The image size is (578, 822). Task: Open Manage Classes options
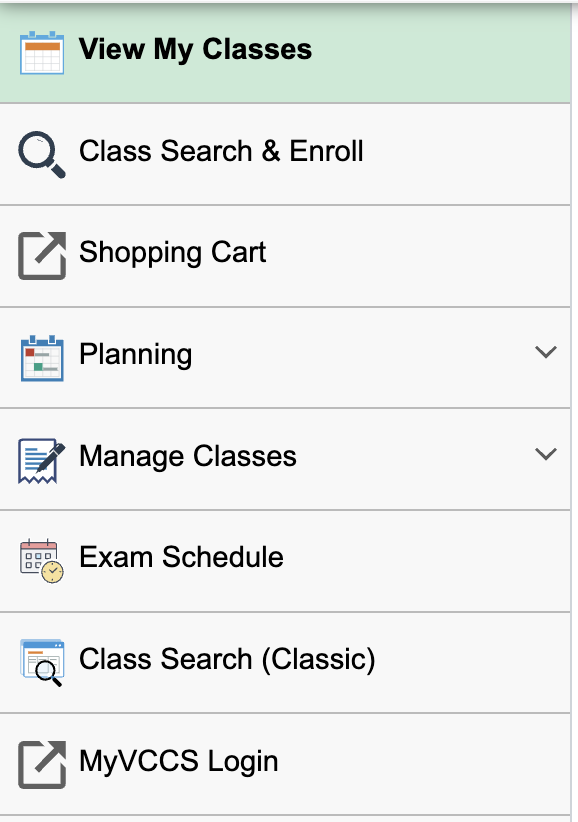(188, 455)
